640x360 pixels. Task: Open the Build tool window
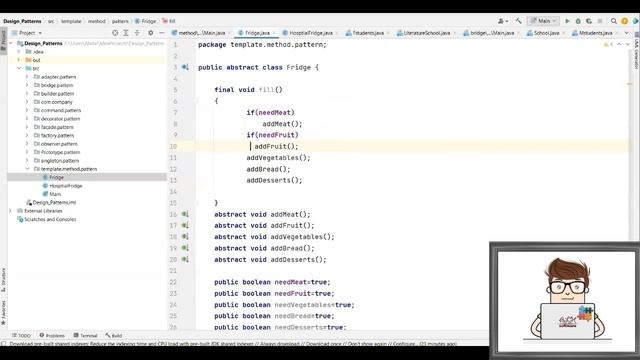tap(113, 336)
